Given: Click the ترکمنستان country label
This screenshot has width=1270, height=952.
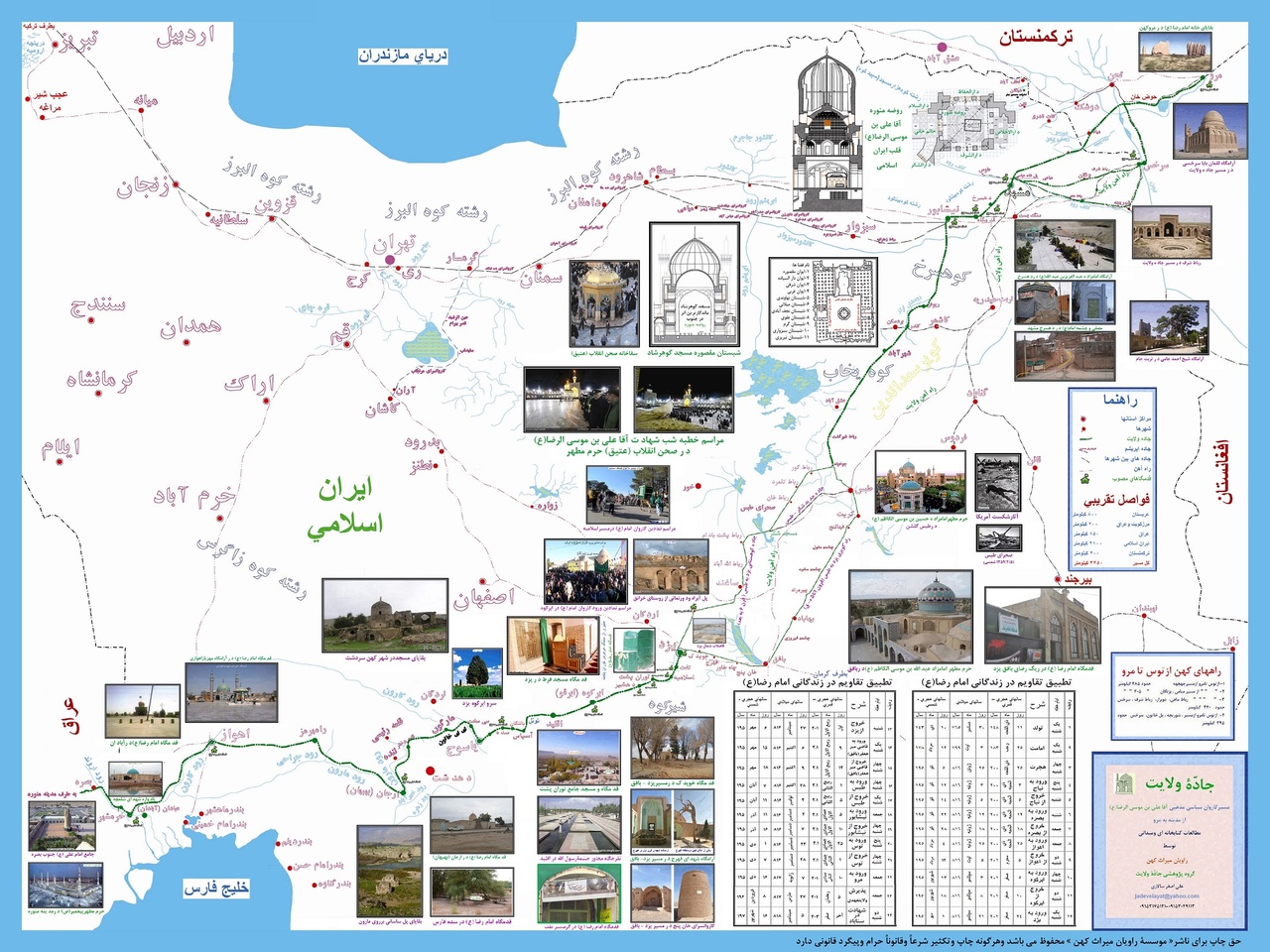Looking at the screenshot, I should coord(1036,39).
